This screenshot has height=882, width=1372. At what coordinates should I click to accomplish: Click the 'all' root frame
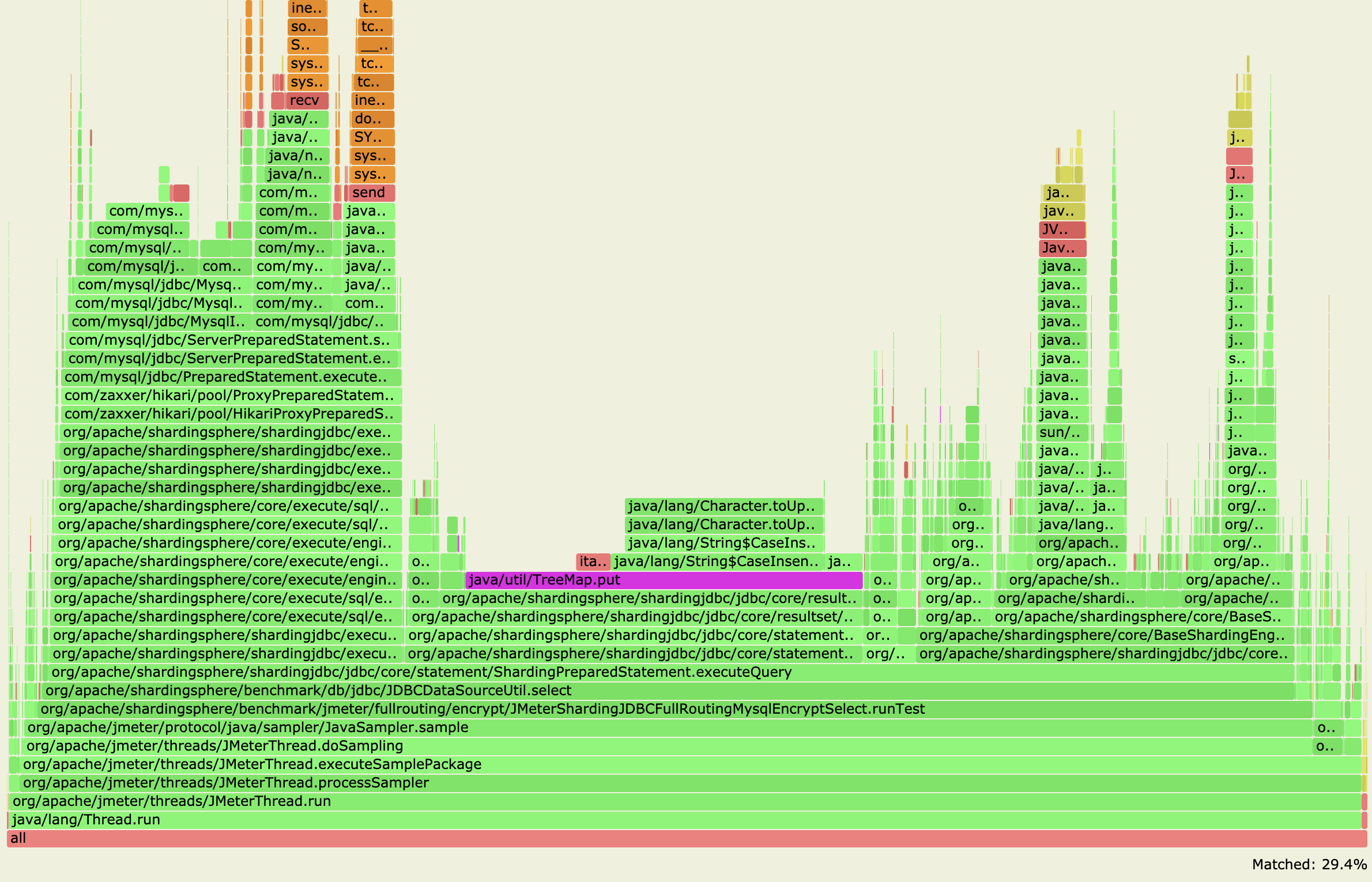686,838
